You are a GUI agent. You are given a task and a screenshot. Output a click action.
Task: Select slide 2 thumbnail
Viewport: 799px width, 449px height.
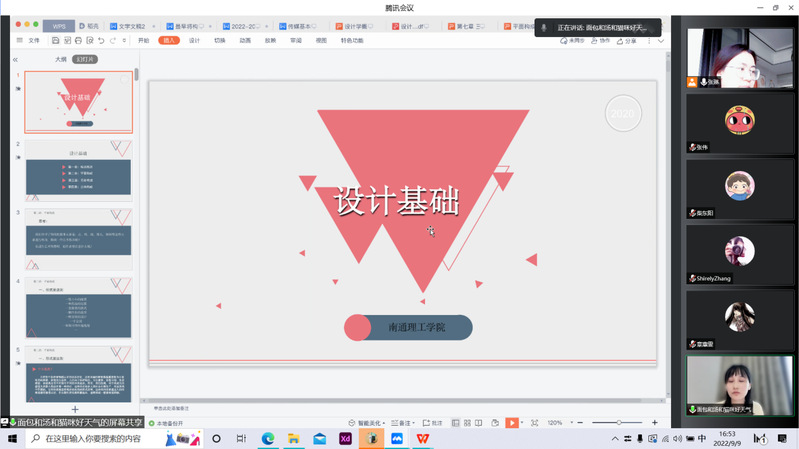(x=78, y=171)
